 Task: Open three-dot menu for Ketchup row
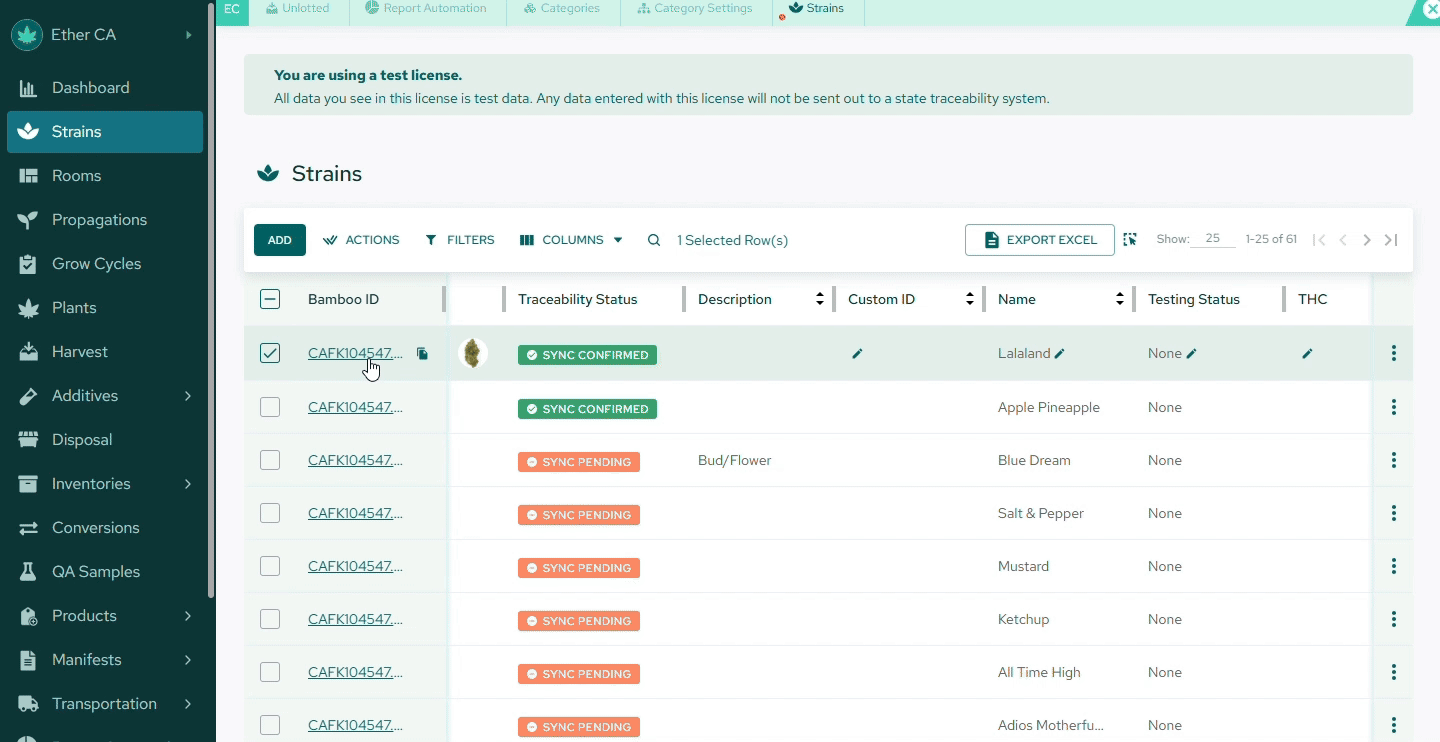tap(1394, 619)
